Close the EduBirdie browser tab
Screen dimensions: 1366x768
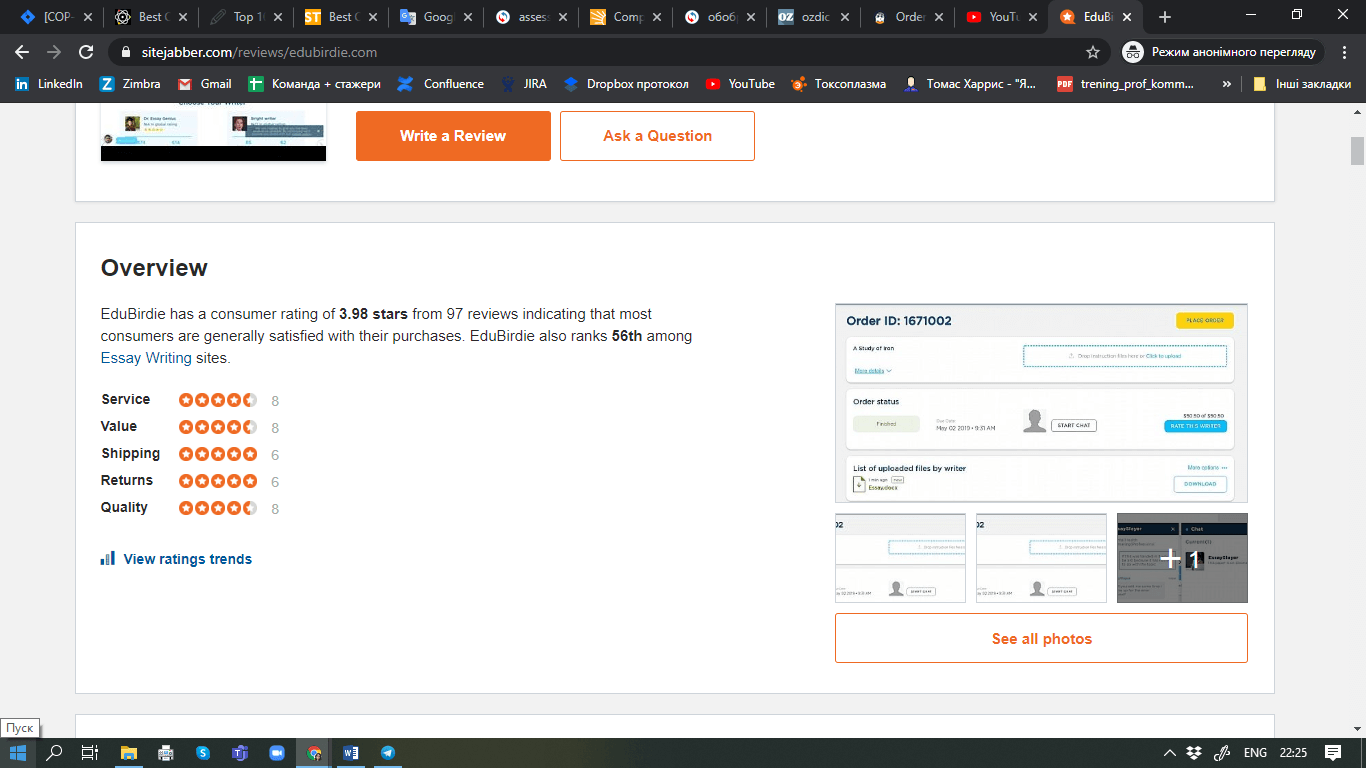point(1127,17)
